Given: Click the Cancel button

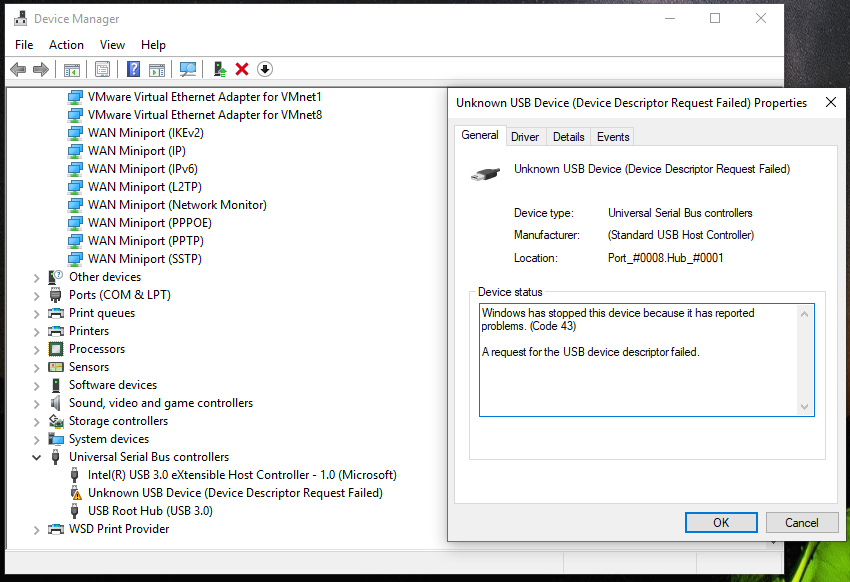Looking at the screenshot, I should (x=802, y=523).
